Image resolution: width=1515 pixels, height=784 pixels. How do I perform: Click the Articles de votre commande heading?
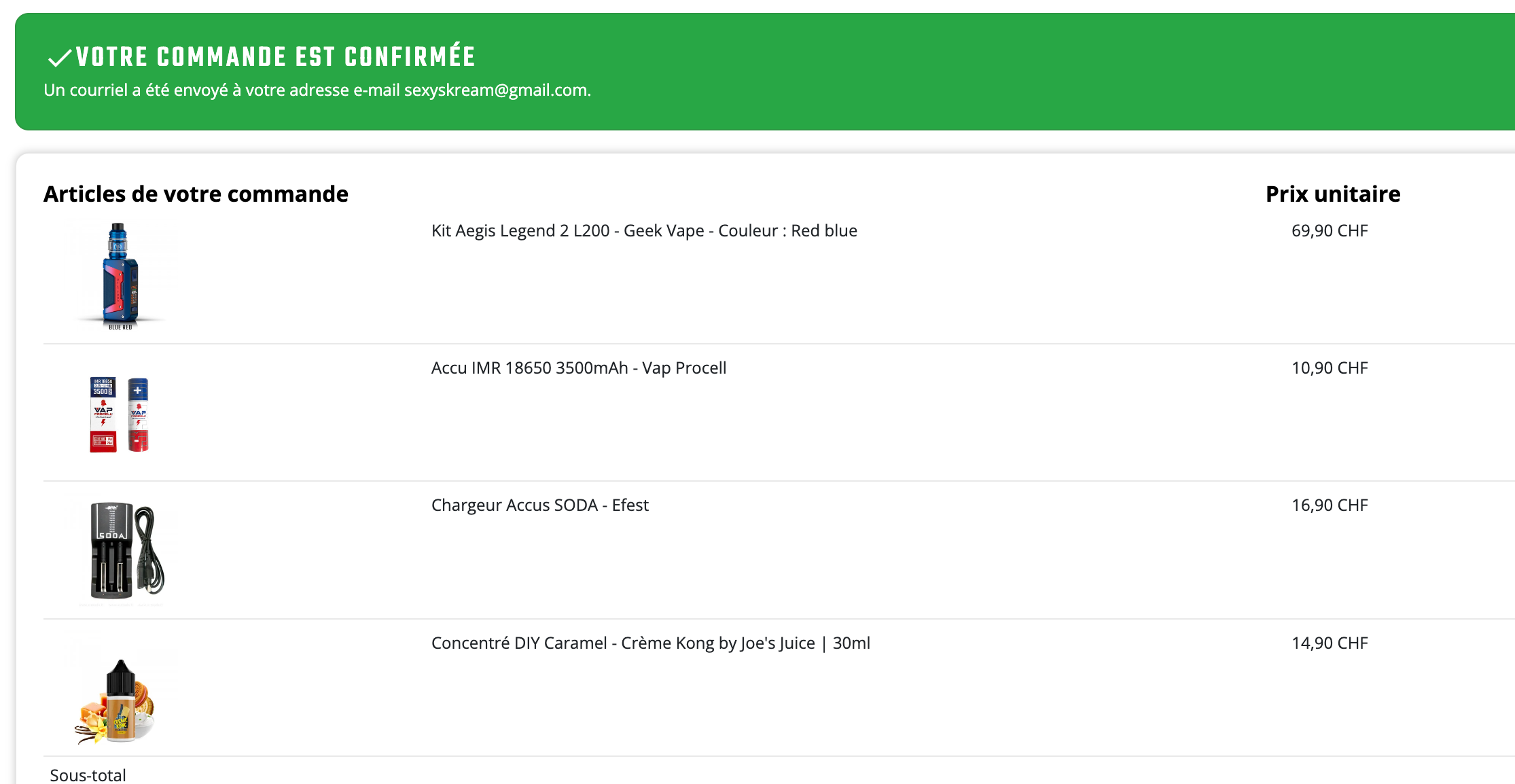coord(196,194)
